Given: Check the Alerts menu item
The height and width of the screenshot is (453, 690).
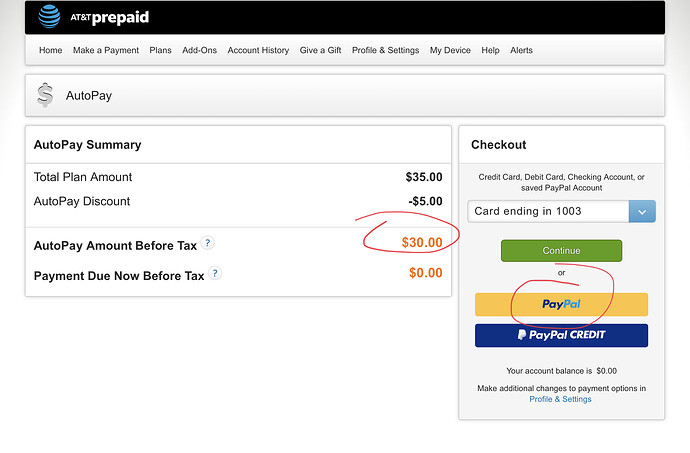Looking at the screenshot, I should [521, 50].
